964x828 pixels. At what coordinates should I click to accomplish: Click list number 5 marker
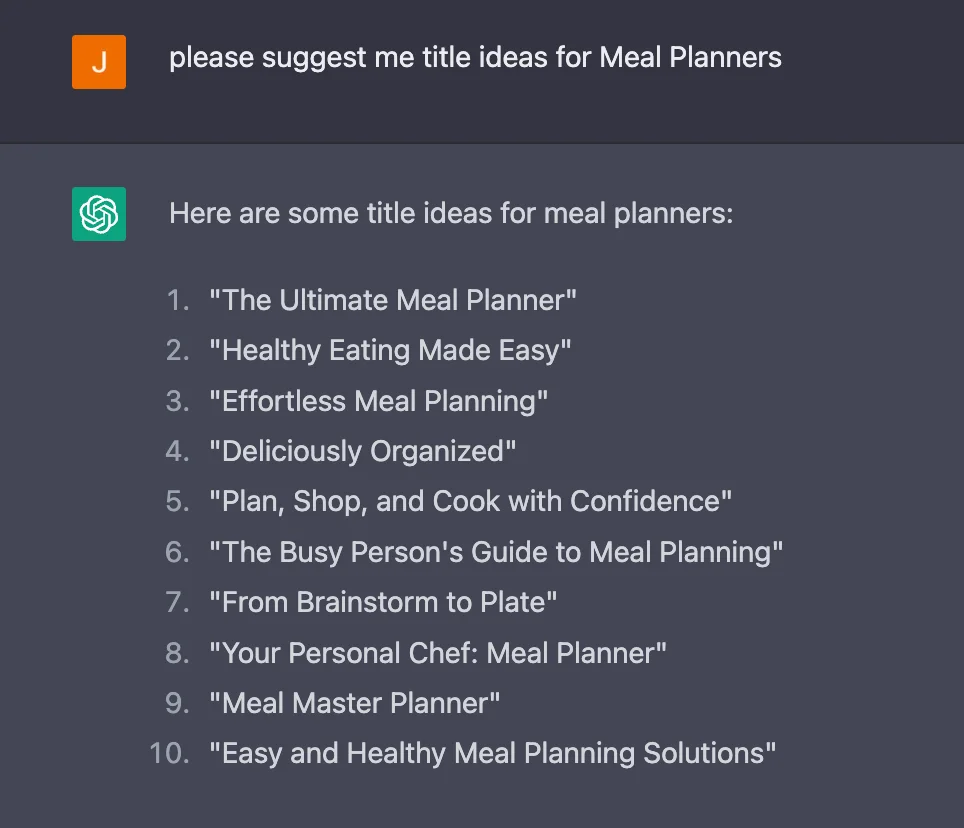178,502
